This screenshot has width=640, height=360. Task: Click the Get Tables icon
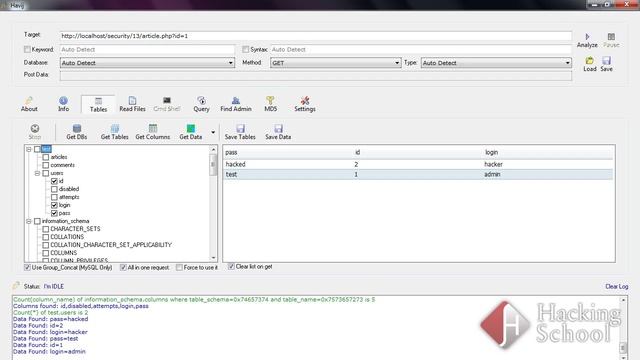(115, 129)
